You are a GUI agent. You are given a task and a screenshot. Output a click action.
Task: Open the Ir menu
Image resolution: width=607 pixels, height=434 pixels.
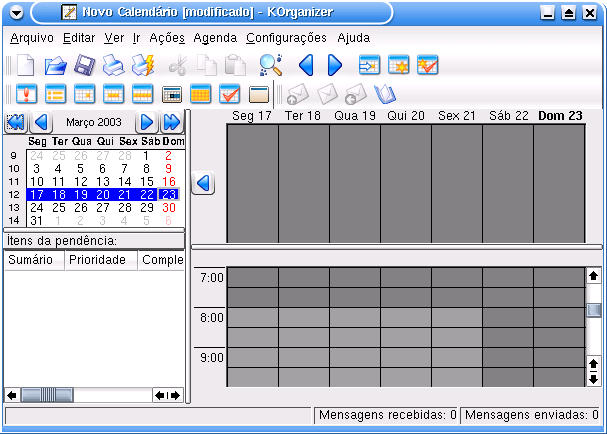(136, 38)
